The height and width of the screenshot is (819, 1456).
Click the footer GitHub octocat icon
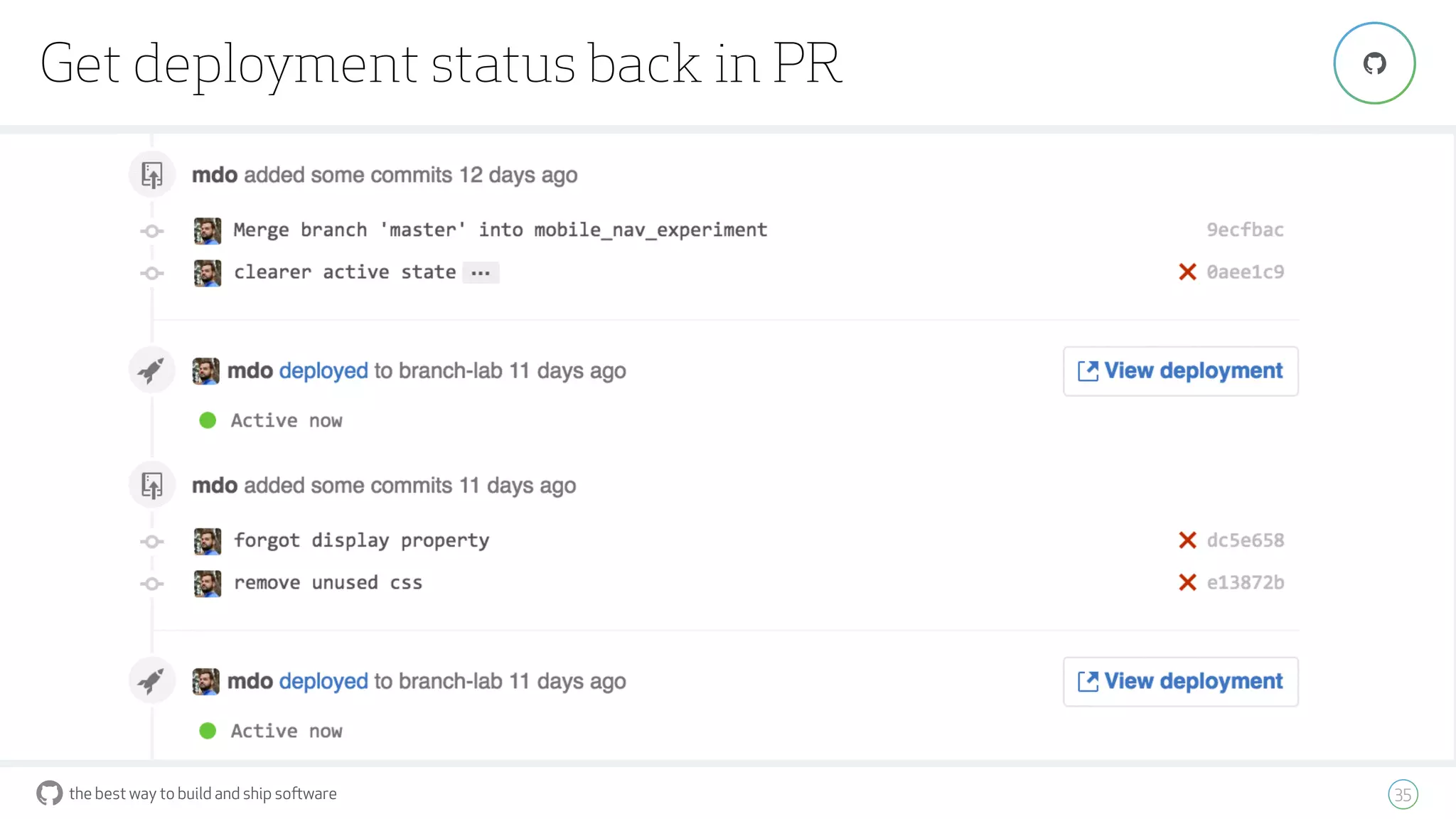pos(50,793)
